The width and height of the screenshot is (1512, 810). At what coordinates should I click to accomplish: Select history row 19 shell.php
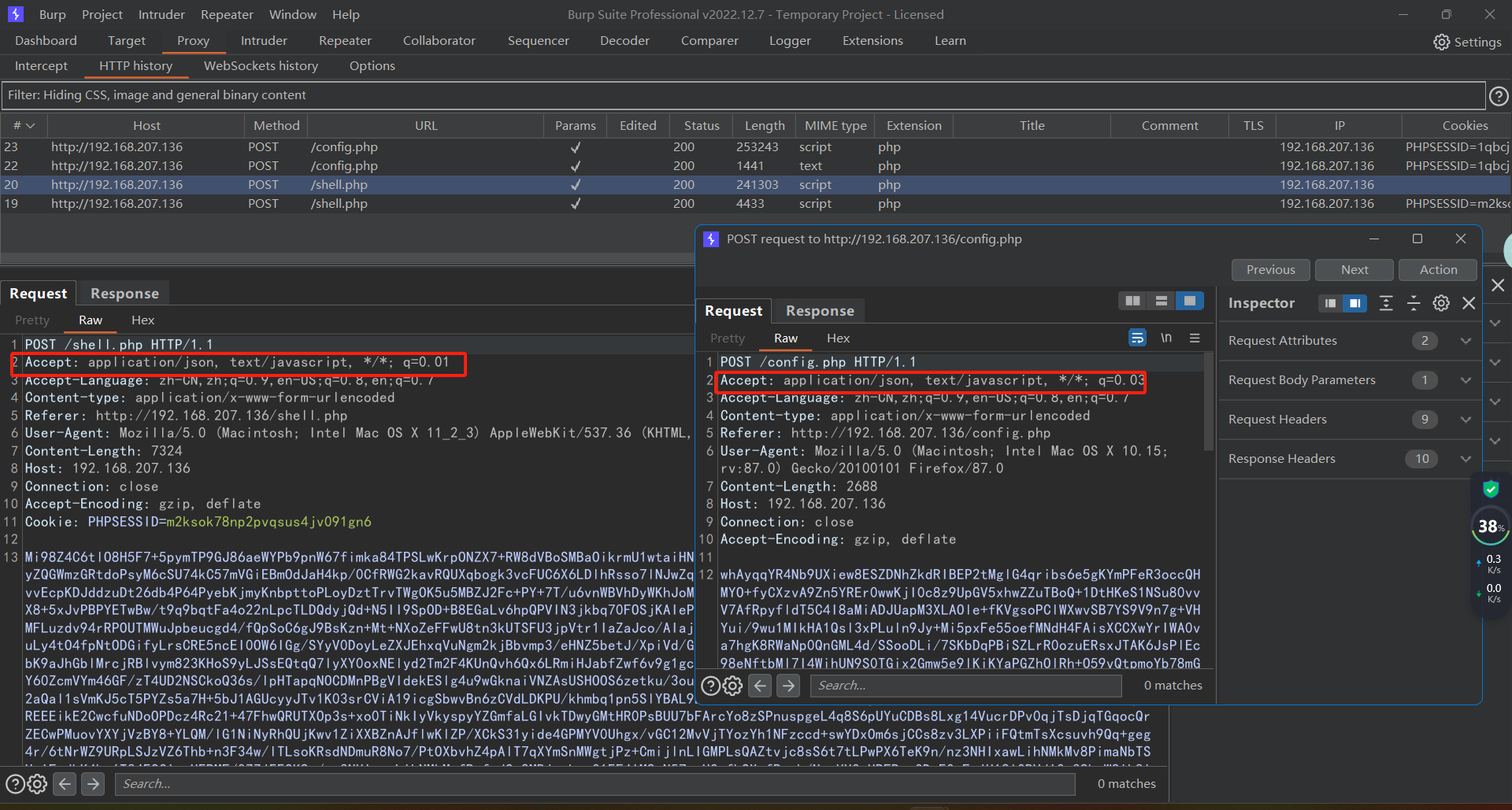point(756,204)
